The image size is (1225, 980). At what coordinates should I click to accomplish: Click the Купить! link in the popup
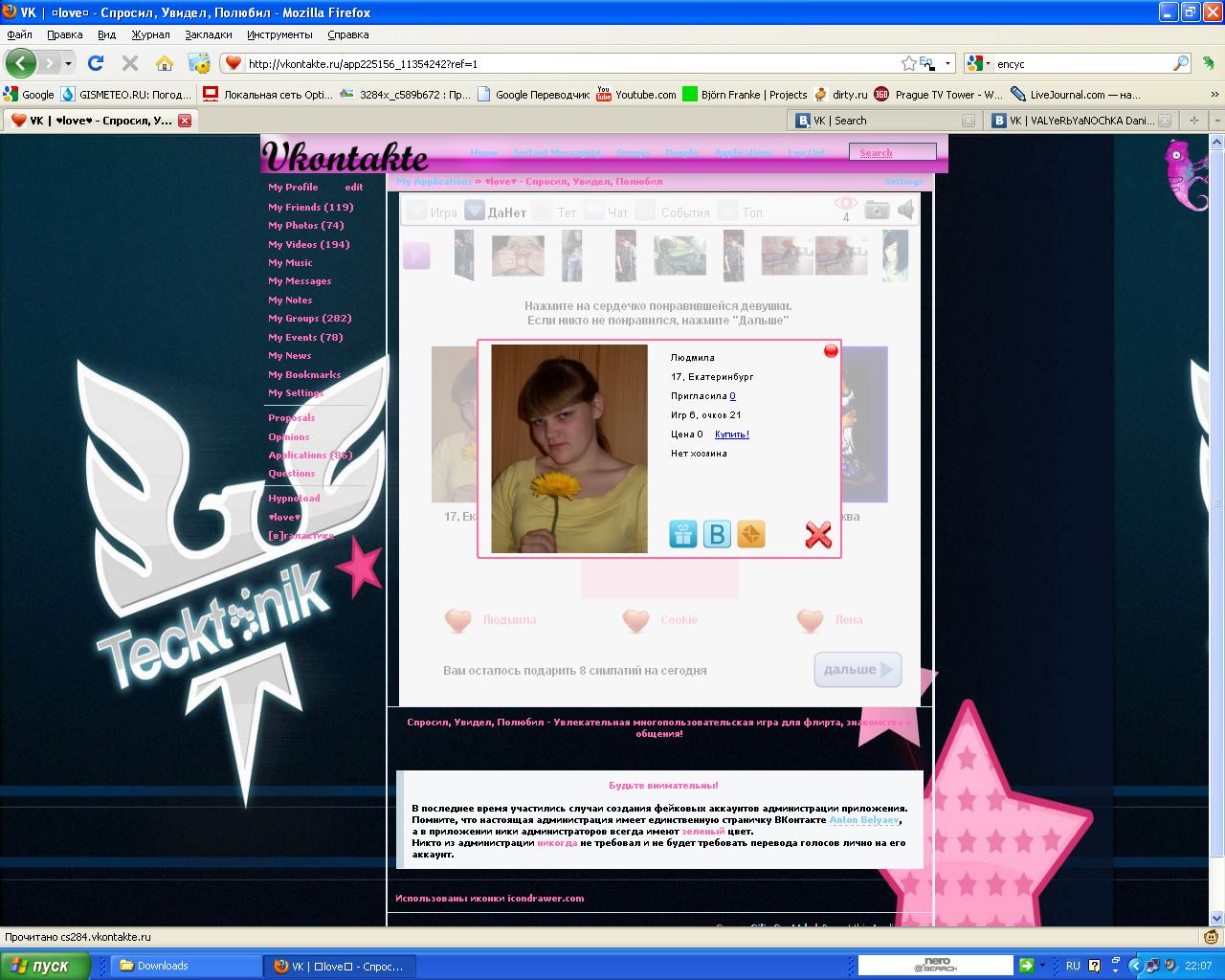point(732,434)
